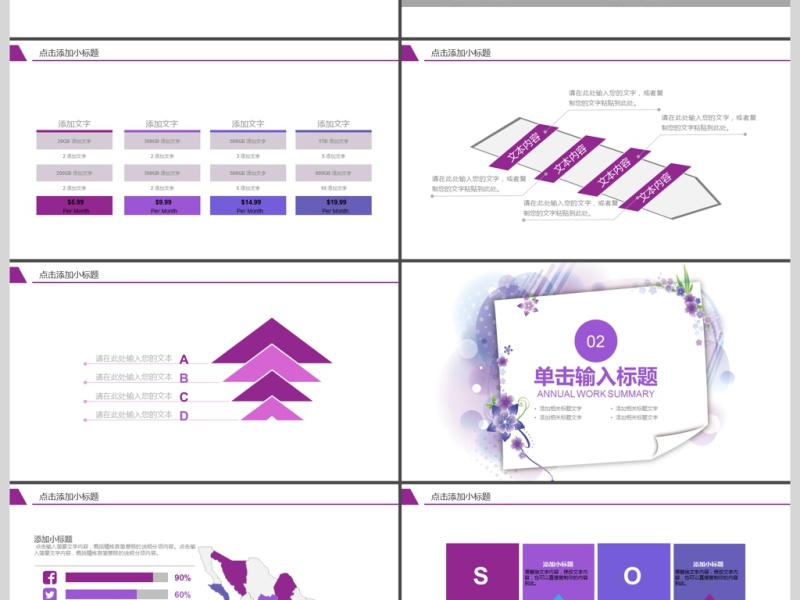Click the Facebook icon on the map slide
800x600 pixels.
point(48,575)
